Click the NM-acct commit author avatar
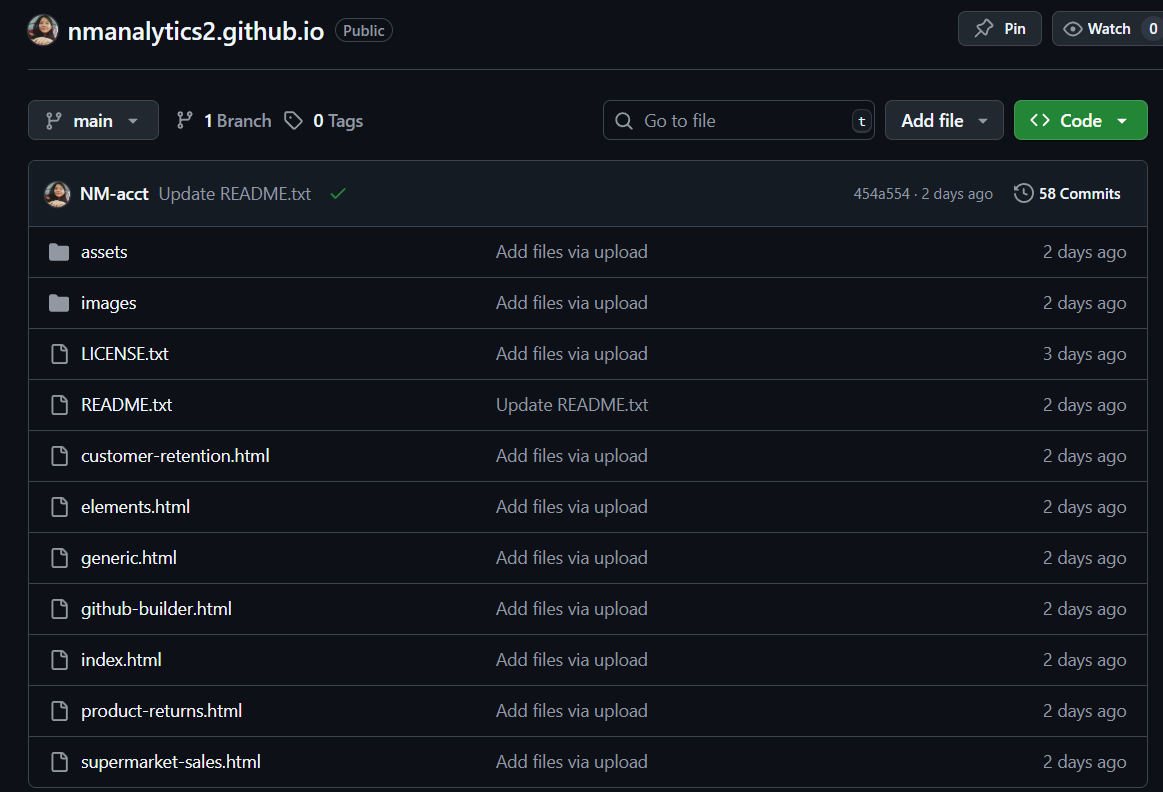 pos(57,194)
